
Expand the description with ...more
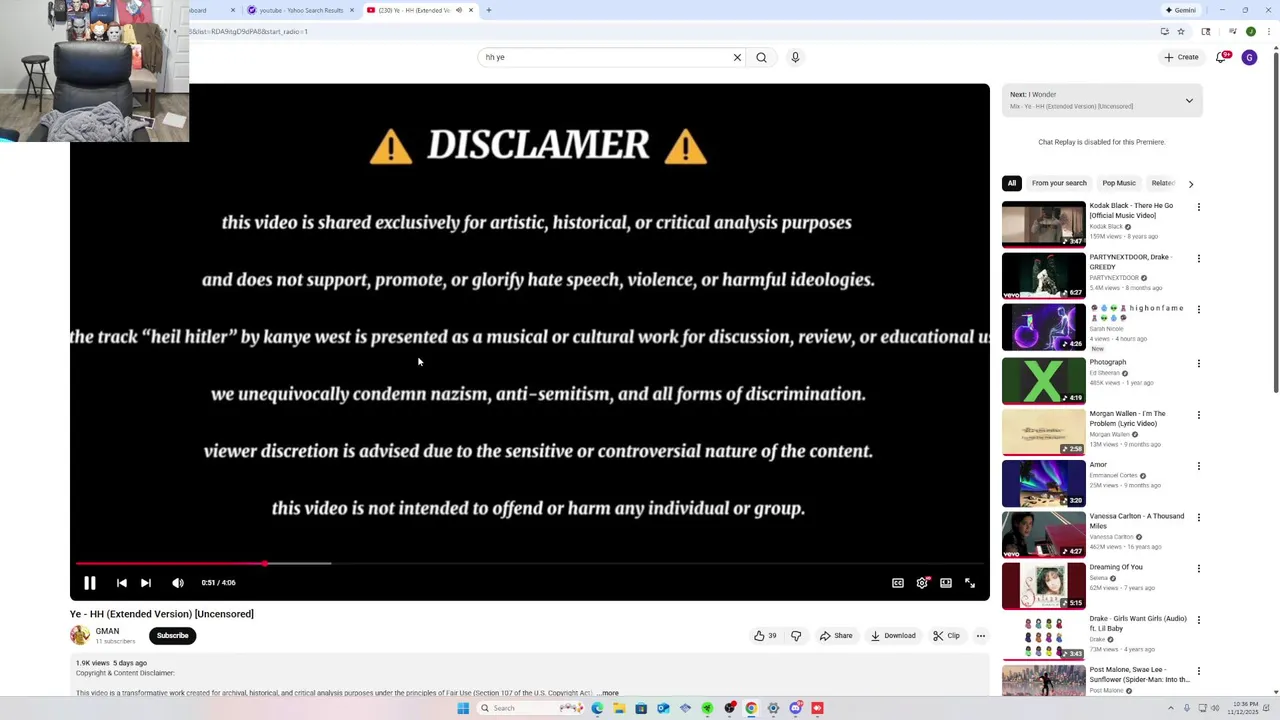(x=608, y=693)
